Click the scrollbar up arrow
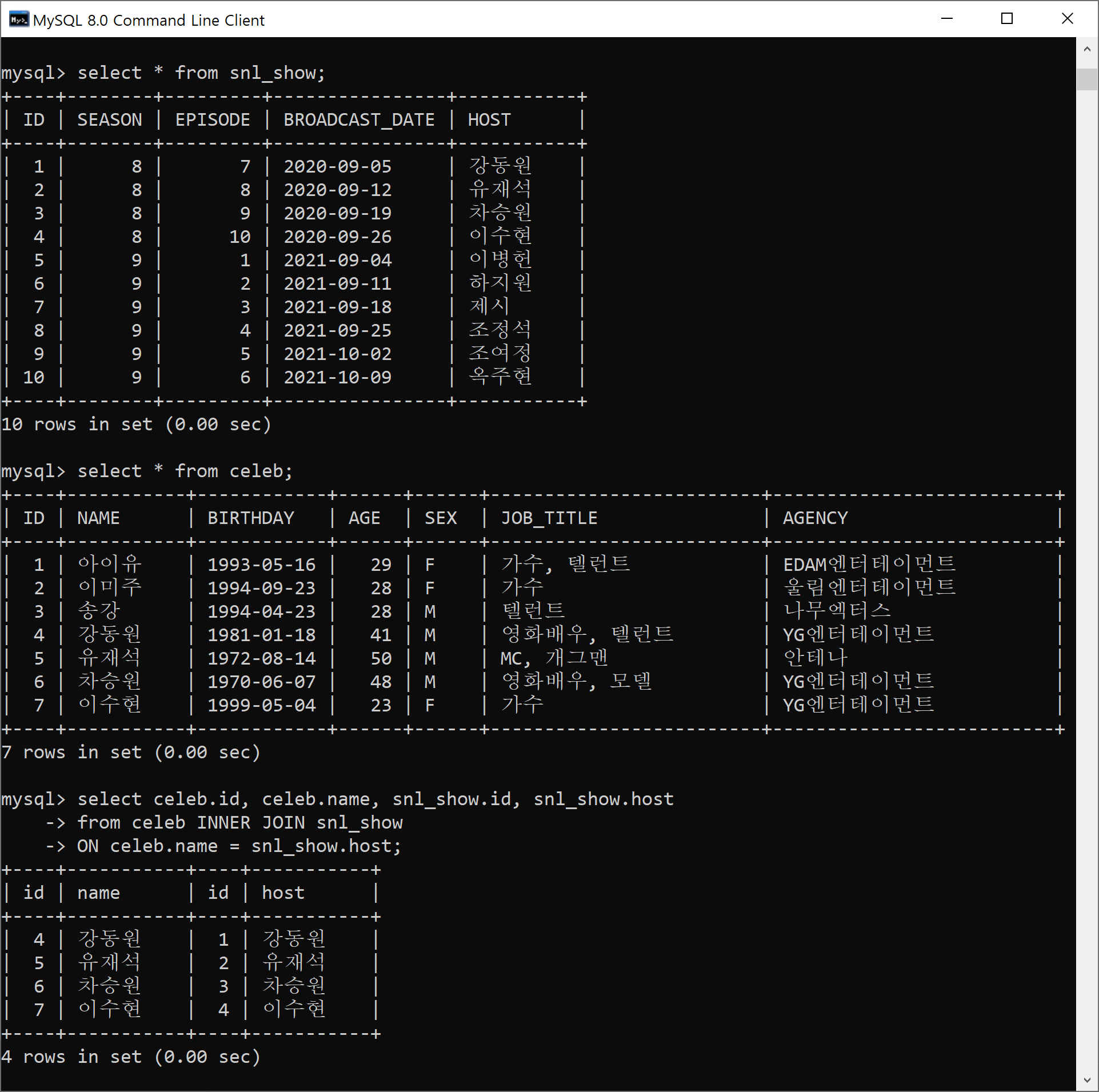This screenshot has height=1092, width=1099. 1087,49
